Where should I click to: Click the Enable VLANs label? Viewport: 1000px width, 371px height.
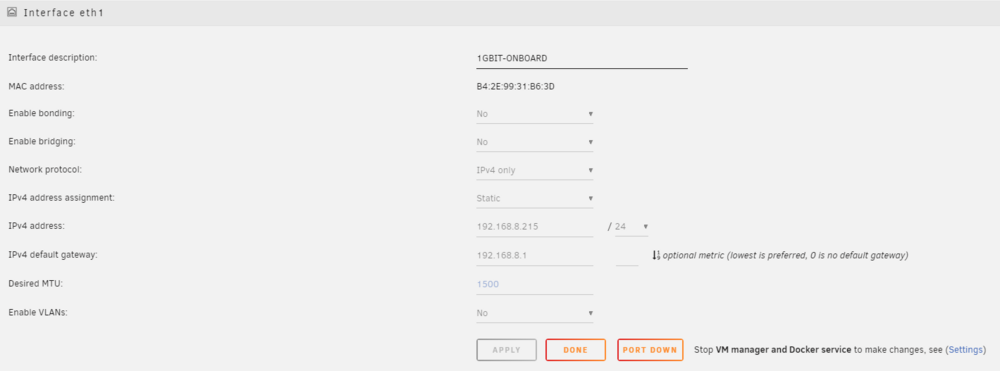click(37, 312)
